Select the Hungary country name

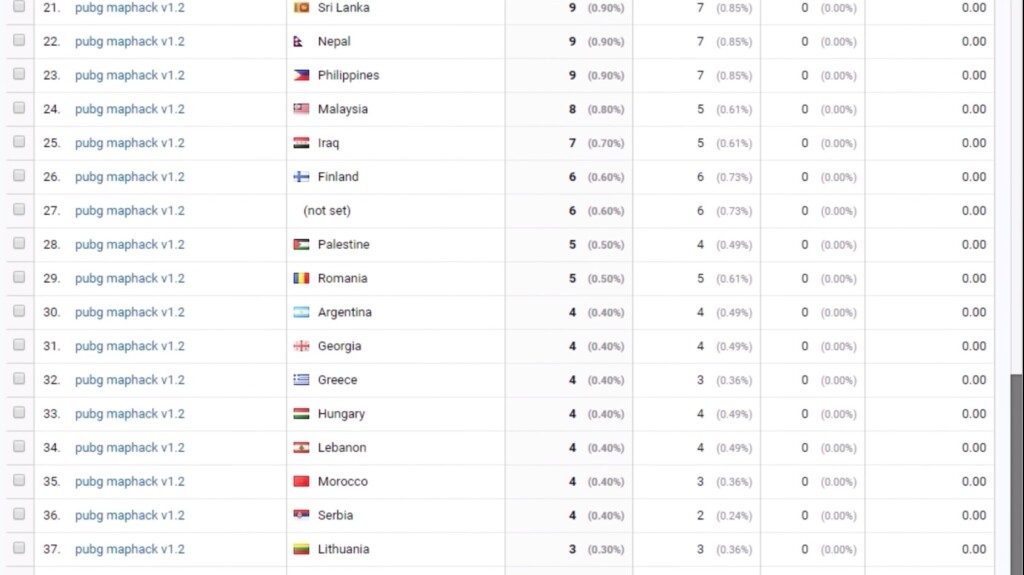click(x=341, y=414)
